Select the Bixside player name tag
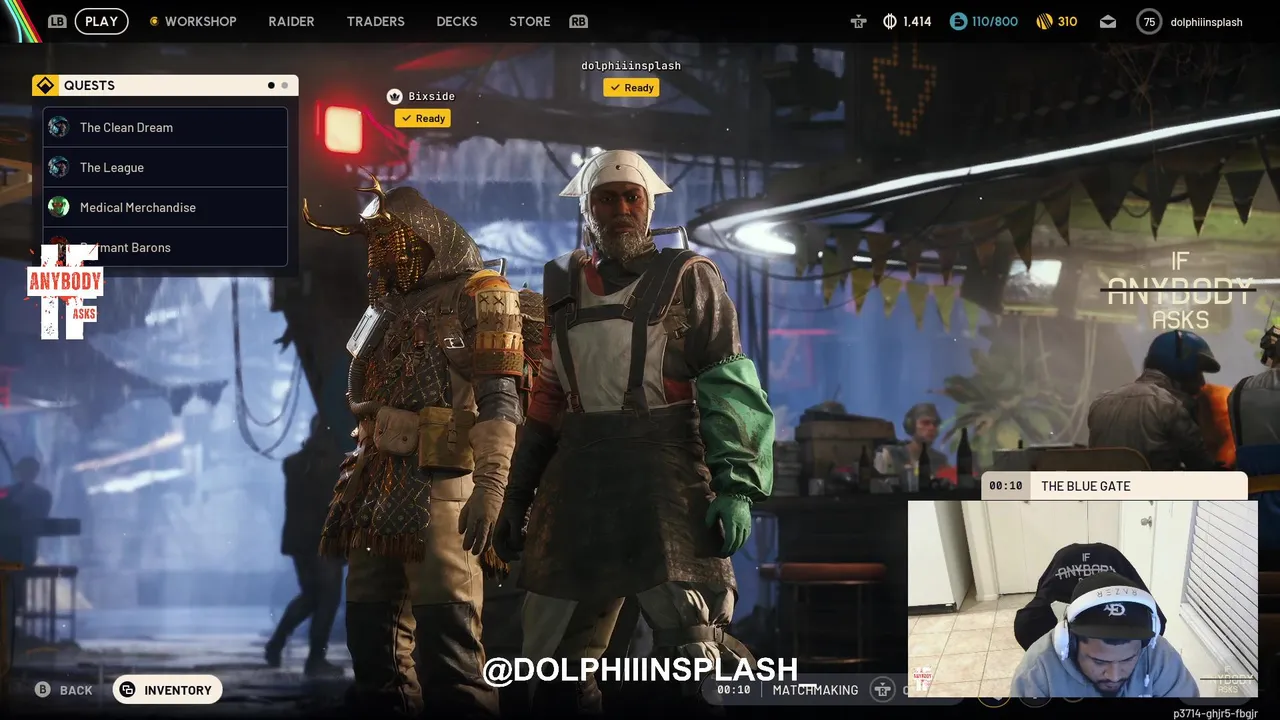The image size is (1280, 720). tap(431, 96)
